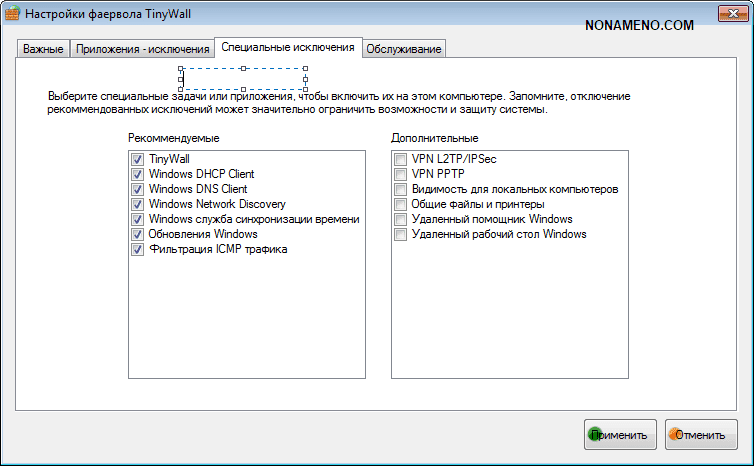This screenshot has width=754, height=466.
Task: Uncheck the TinyWall checkbox
Action: pos(137,159)
